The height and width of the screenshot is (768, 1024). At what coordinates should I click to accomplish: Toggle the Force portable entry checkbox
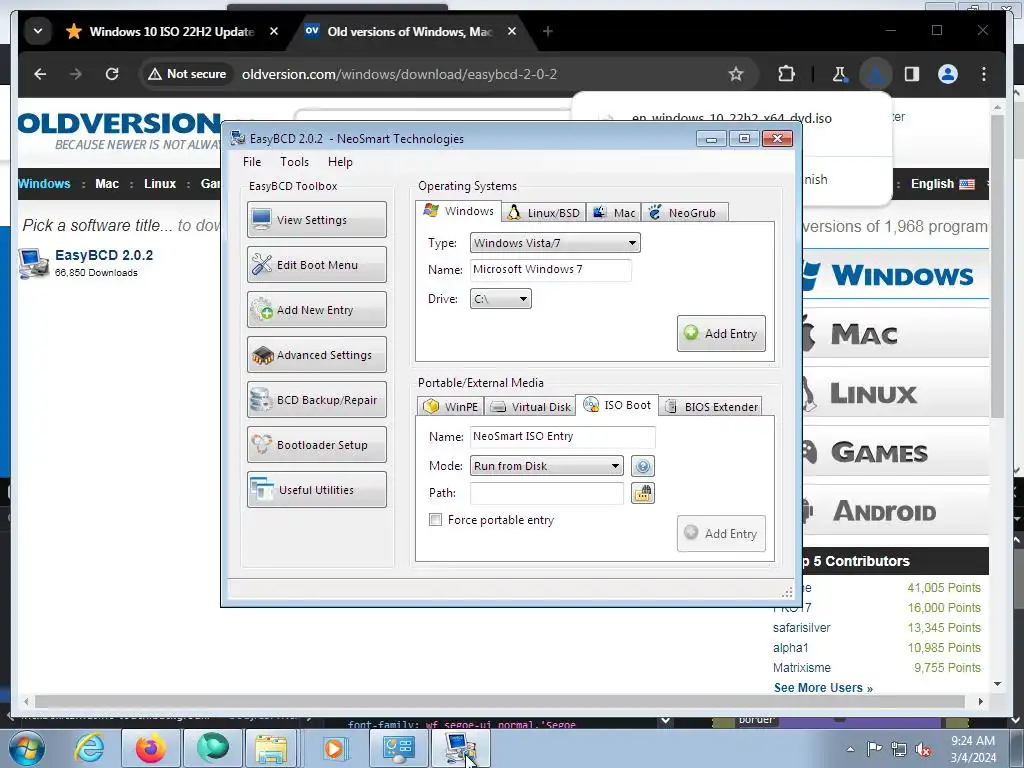pos(435,520)
